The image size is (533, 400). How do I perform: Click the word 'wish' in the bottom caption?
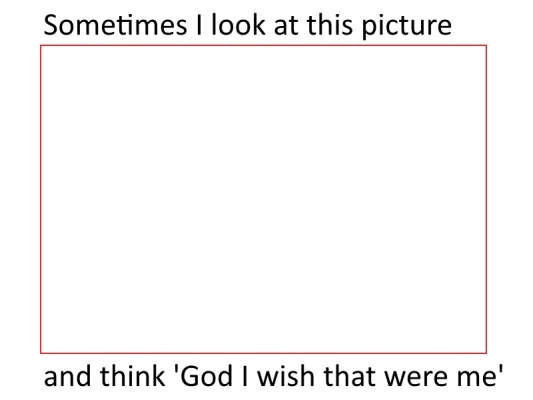pyautogui.click(x=286, y=376)
